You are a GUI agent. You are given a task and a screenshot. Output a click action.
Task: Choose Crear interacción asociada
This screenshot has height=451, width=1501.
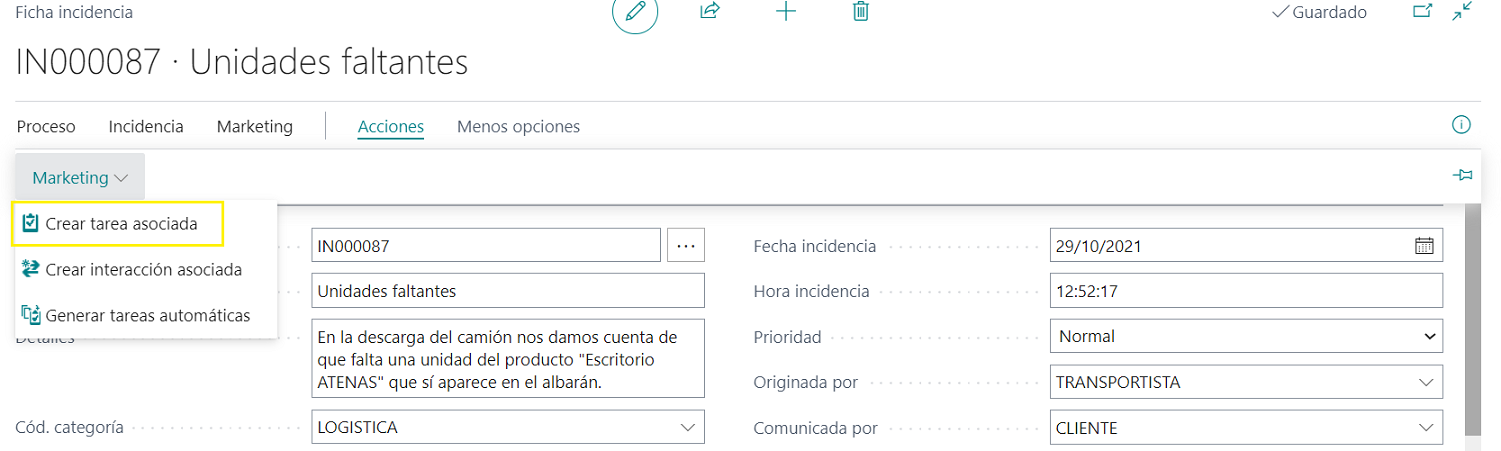coord(143,270)
